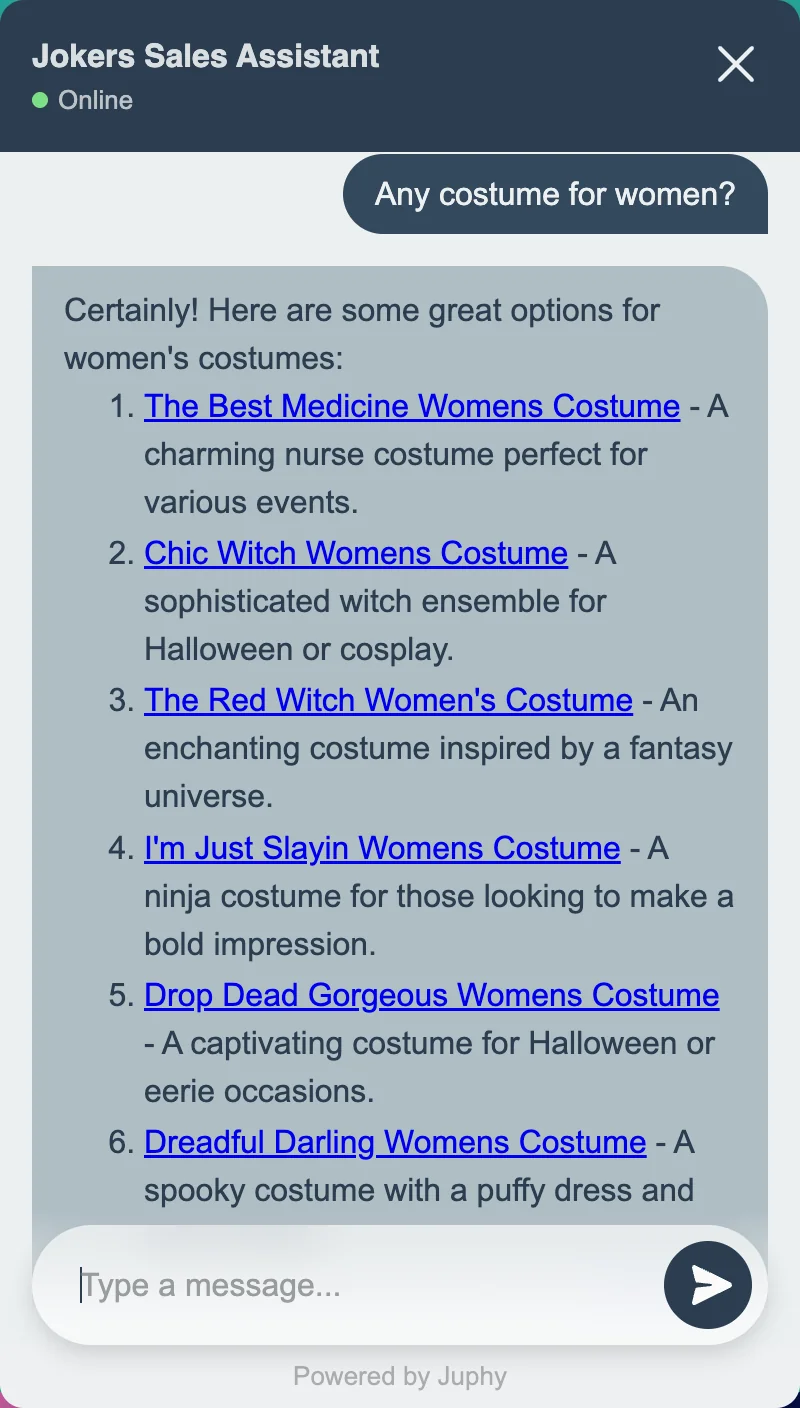Focus the 'Type a message...' input field
This screenshot has height=1408, width=800.
pos(360,1285)
